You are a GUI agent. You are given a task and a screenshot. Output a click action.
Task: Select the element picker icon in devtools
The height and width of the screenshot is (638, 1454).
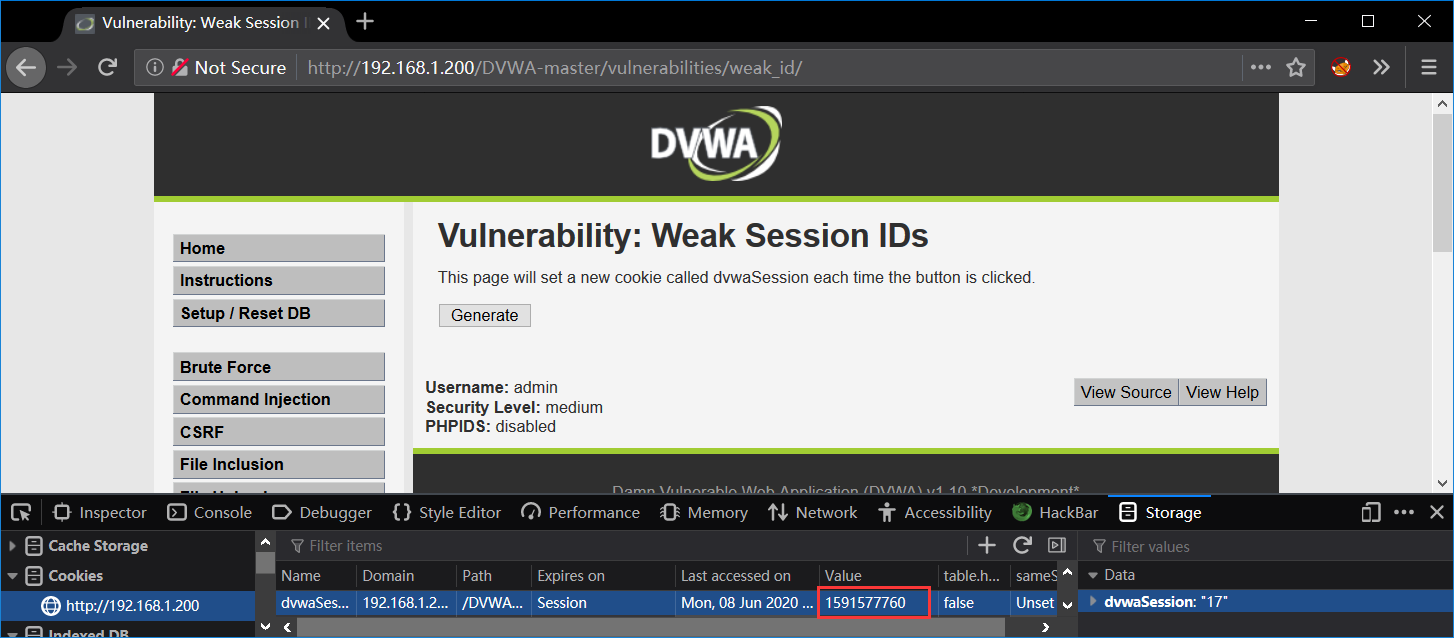[x=21, y=512]
